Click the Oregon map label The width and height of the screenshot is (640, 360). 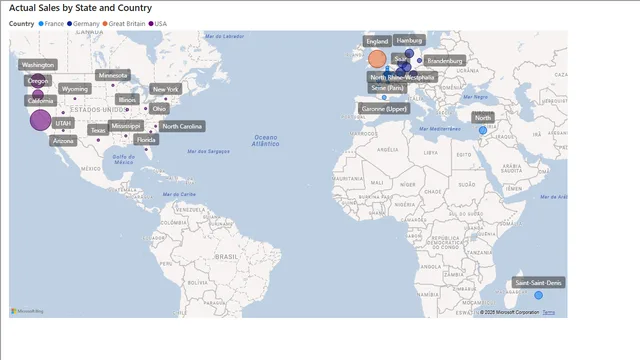pyautogui.click(x=38, y=81)
